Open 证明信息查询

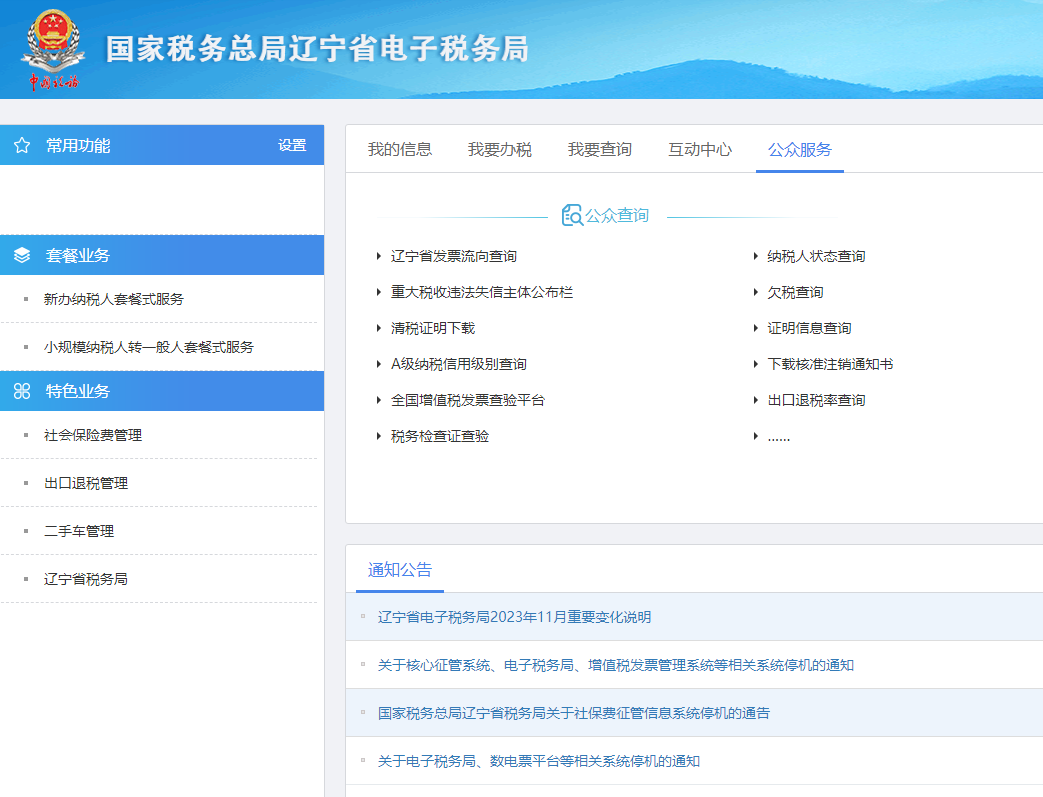810,328
